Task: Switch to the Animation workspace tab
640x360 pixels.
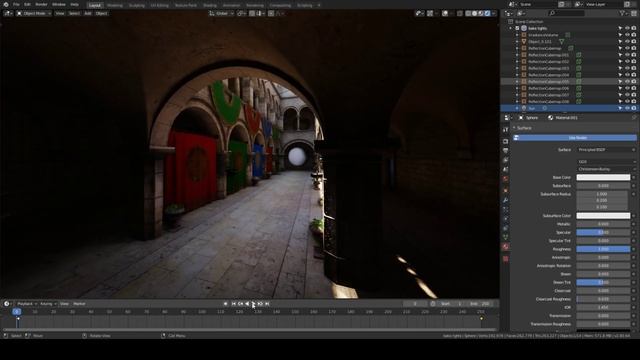Action: [231, 5]
